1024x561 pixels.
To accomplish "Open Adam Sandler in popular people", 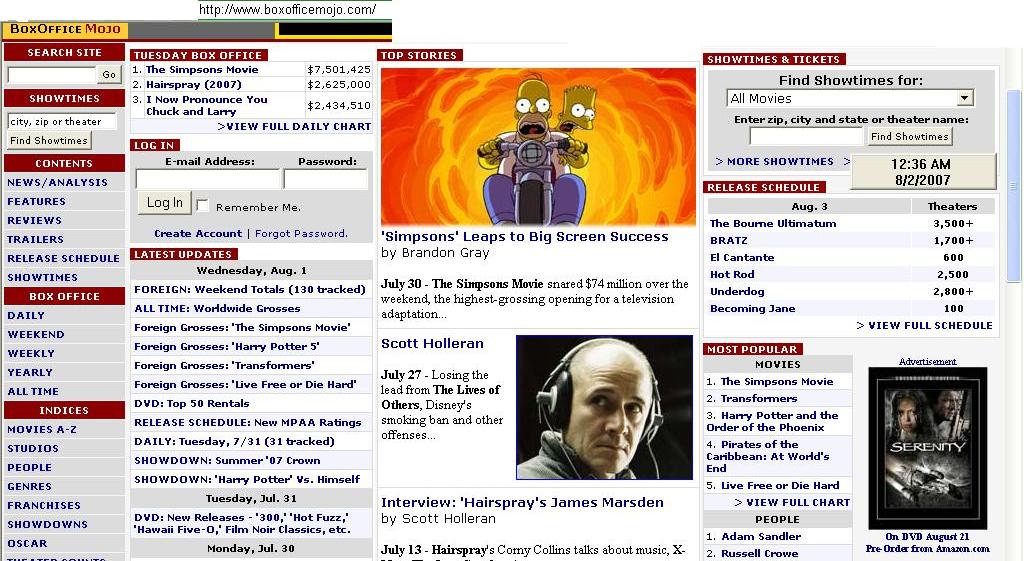I will 761,536.
